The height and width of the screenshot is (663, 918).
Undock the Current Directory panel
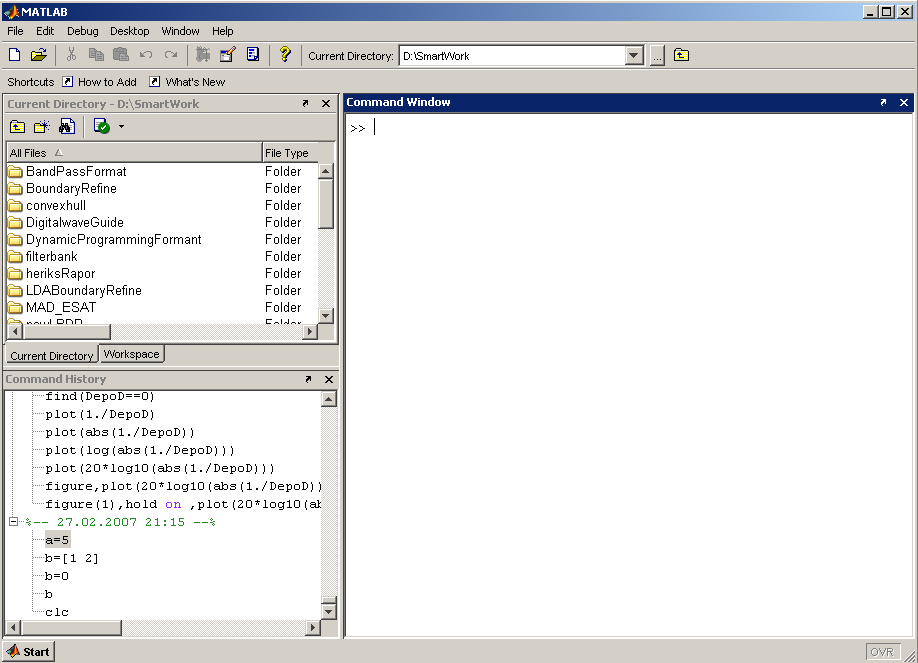305,104
